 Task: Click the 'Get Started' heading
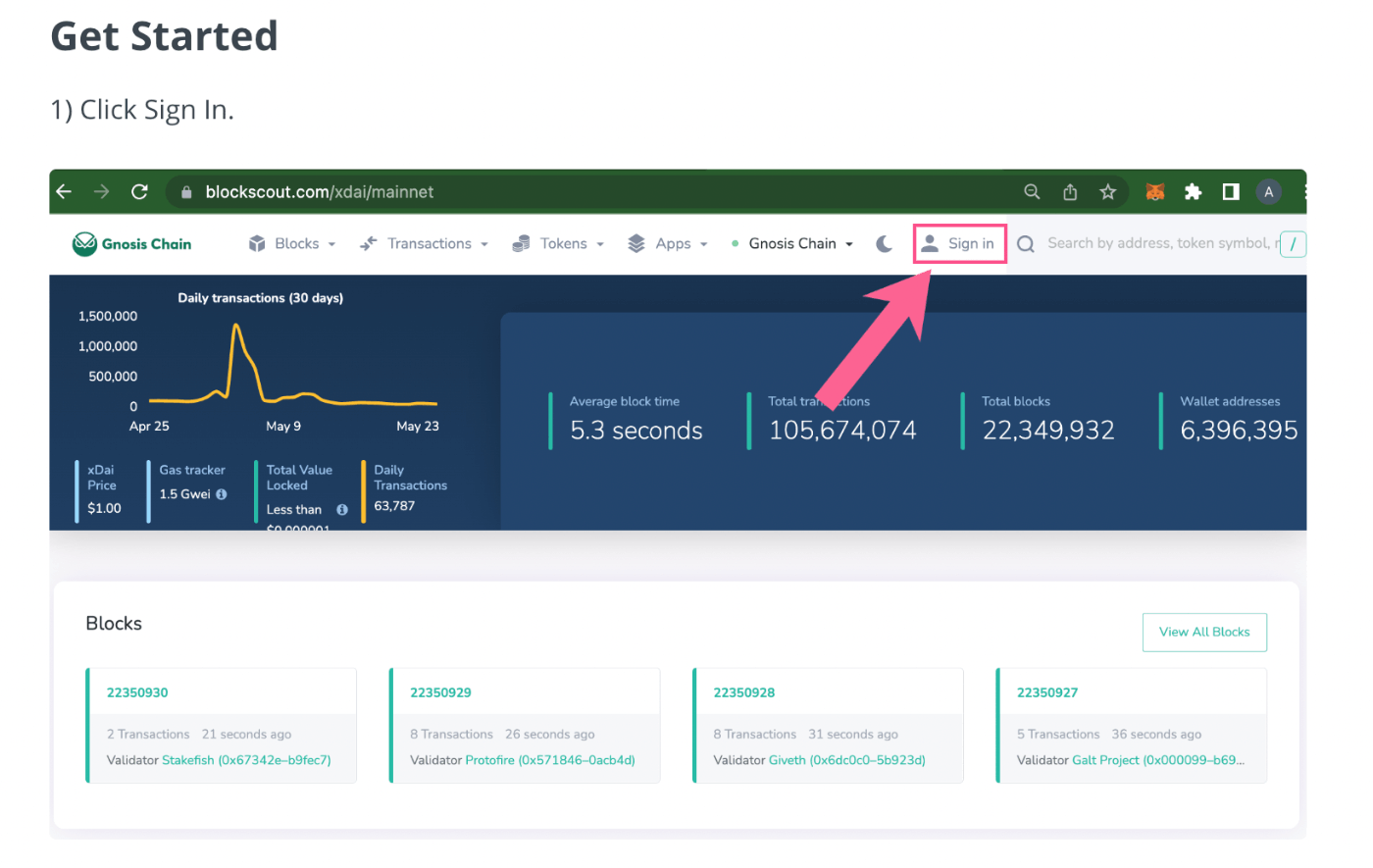point(164,36)
